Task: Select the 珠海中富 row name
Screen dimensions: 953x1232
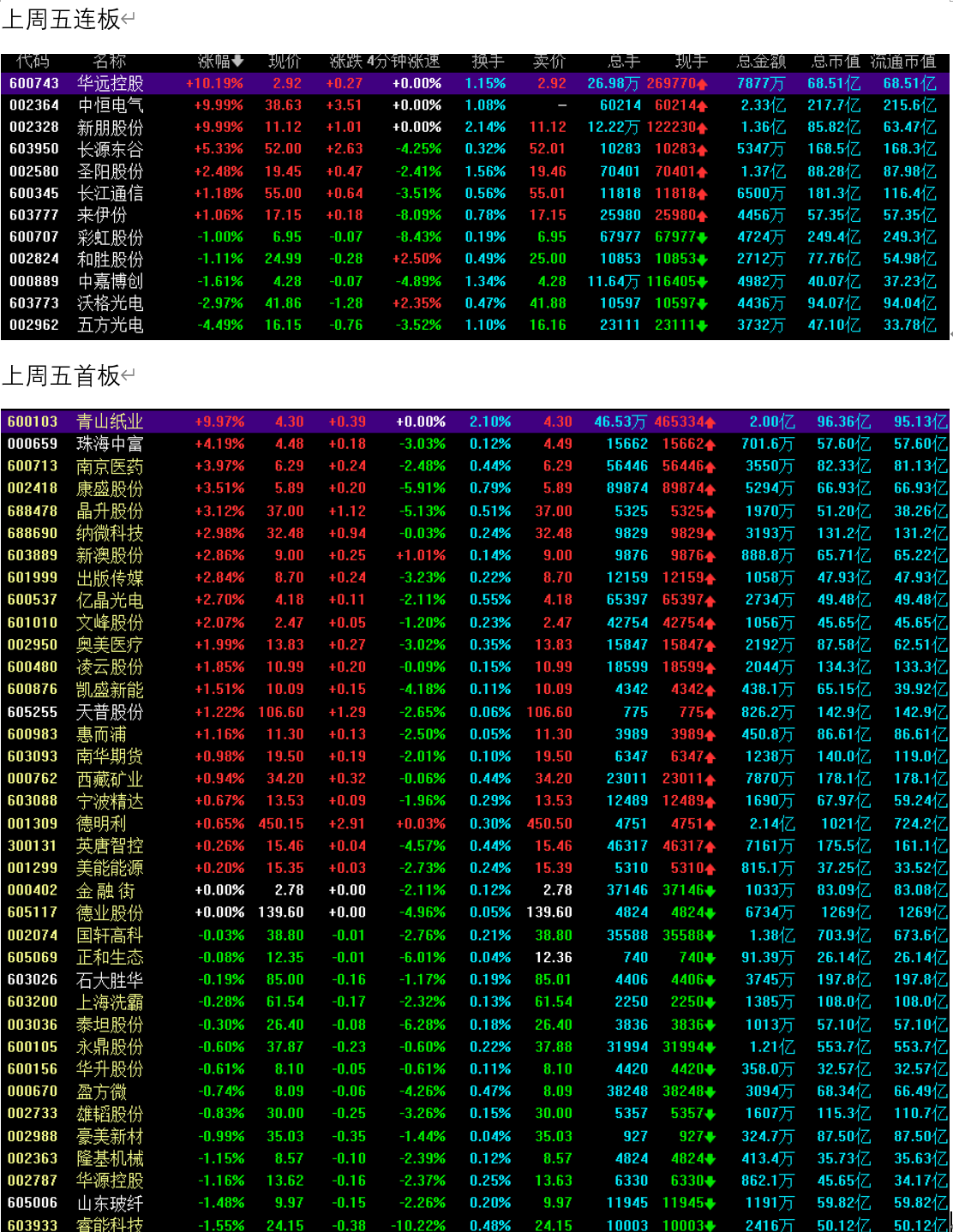Action: [110, 444]
